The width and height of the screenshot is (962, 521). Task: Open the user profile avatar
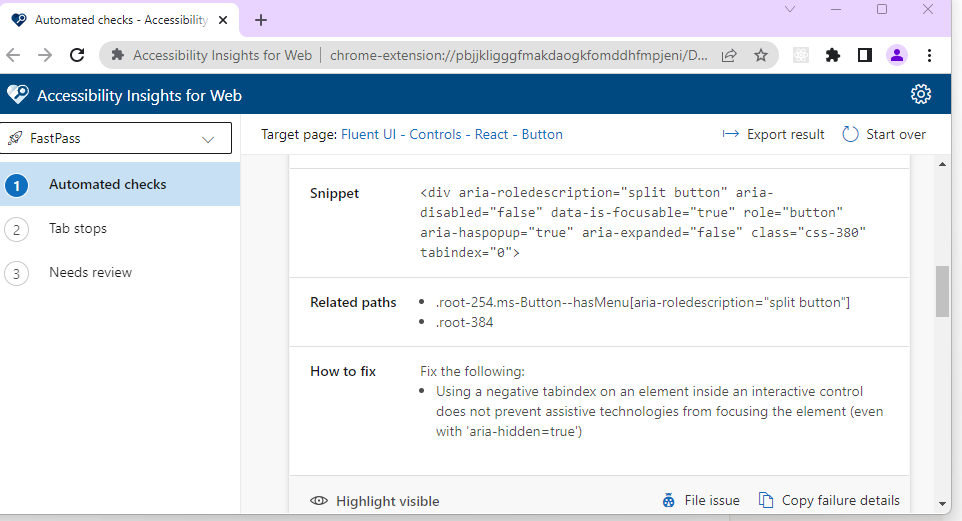click(896, 55)
